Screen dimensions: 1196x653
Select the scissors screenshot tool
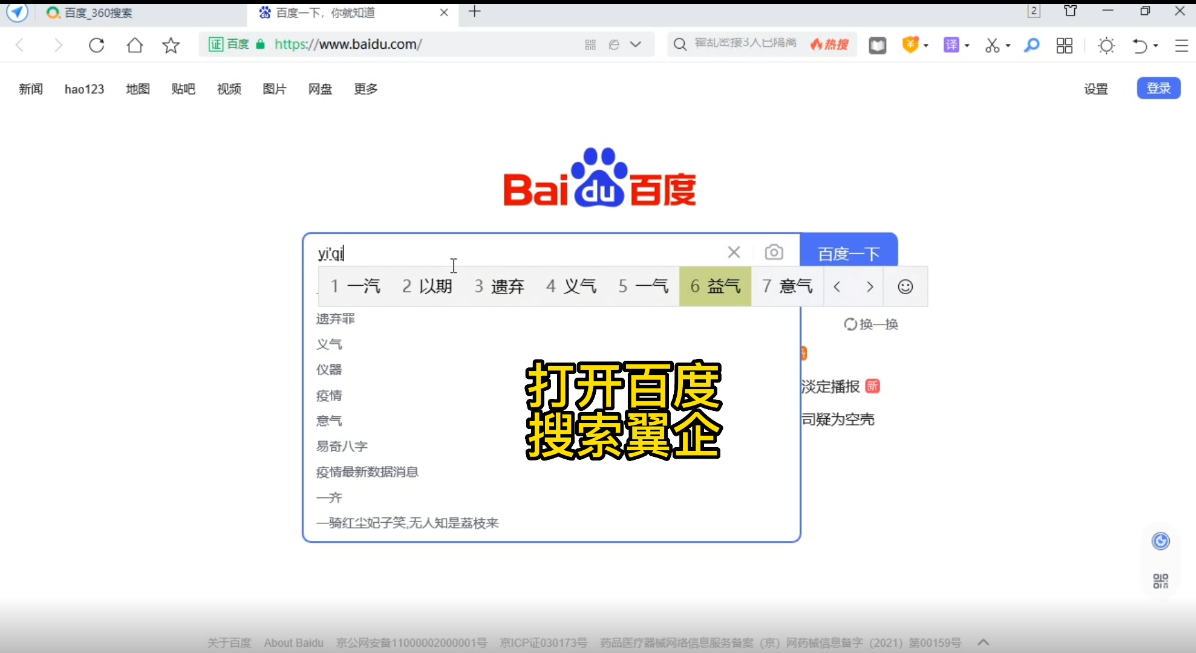(x=992, y=46)
